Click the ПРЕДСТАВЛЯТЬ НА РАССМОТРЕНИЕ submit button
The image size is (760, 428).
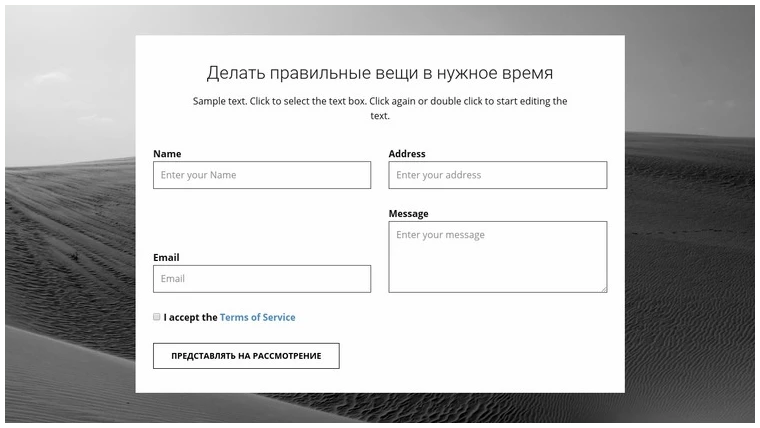click(246, 356)
